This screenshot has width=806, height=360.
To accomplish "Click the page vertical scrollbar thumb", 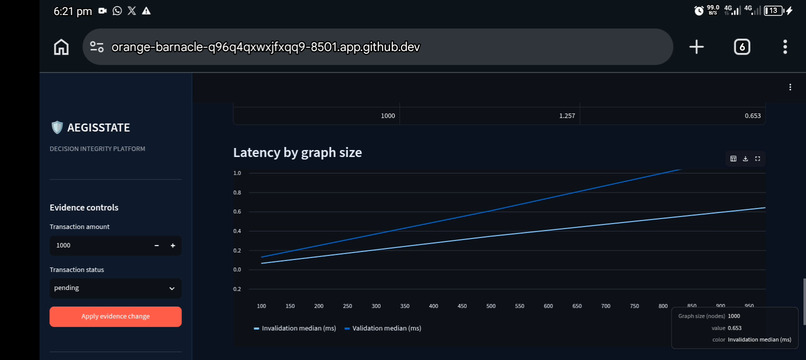I will pyautogui.click(x=804, y=302).
